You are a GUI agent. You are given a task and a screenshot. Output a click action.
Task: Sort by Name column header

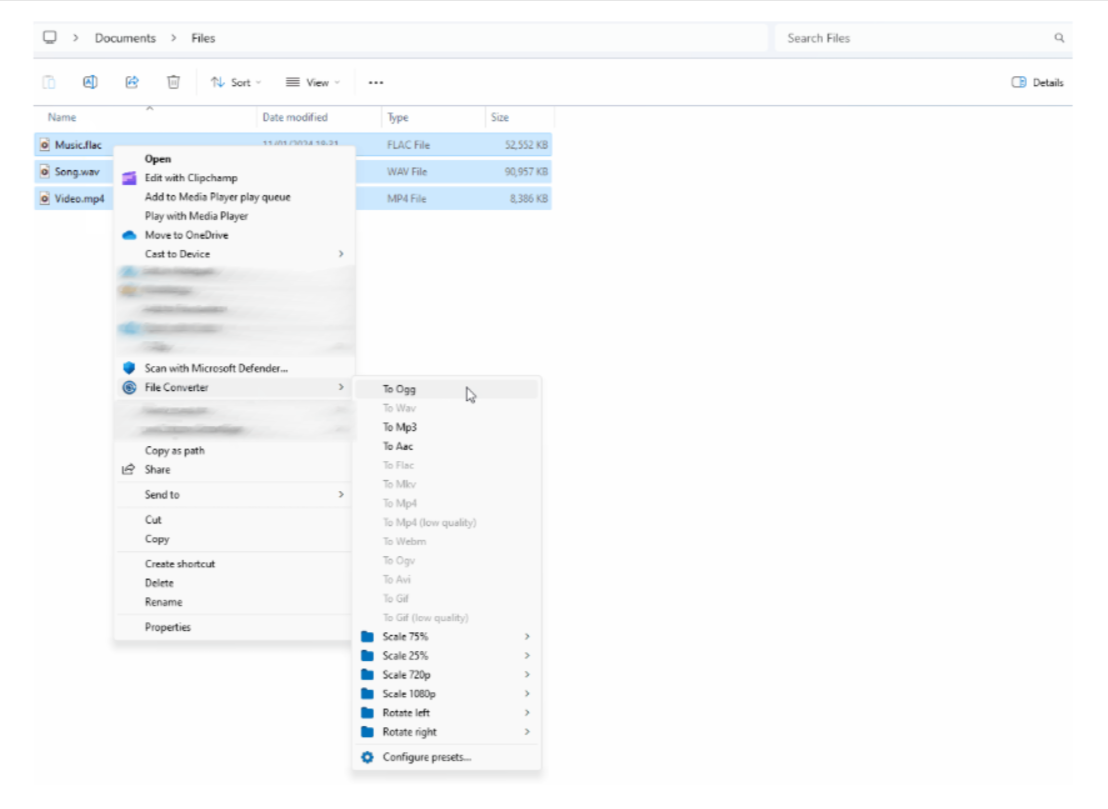tap(62, 117)
